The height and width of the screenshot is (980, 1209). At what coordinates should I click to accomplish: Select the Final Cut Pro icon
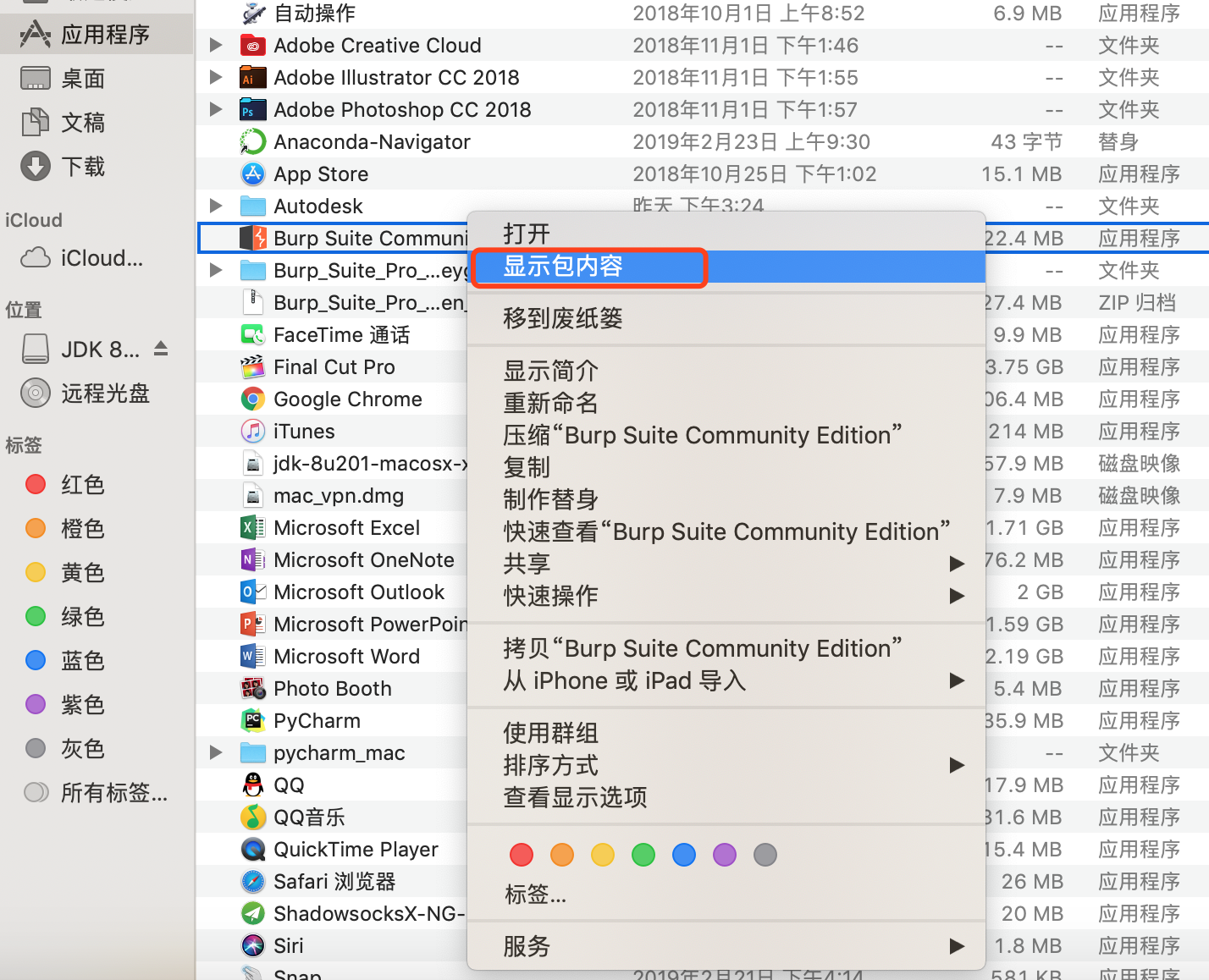click(252, 366)
